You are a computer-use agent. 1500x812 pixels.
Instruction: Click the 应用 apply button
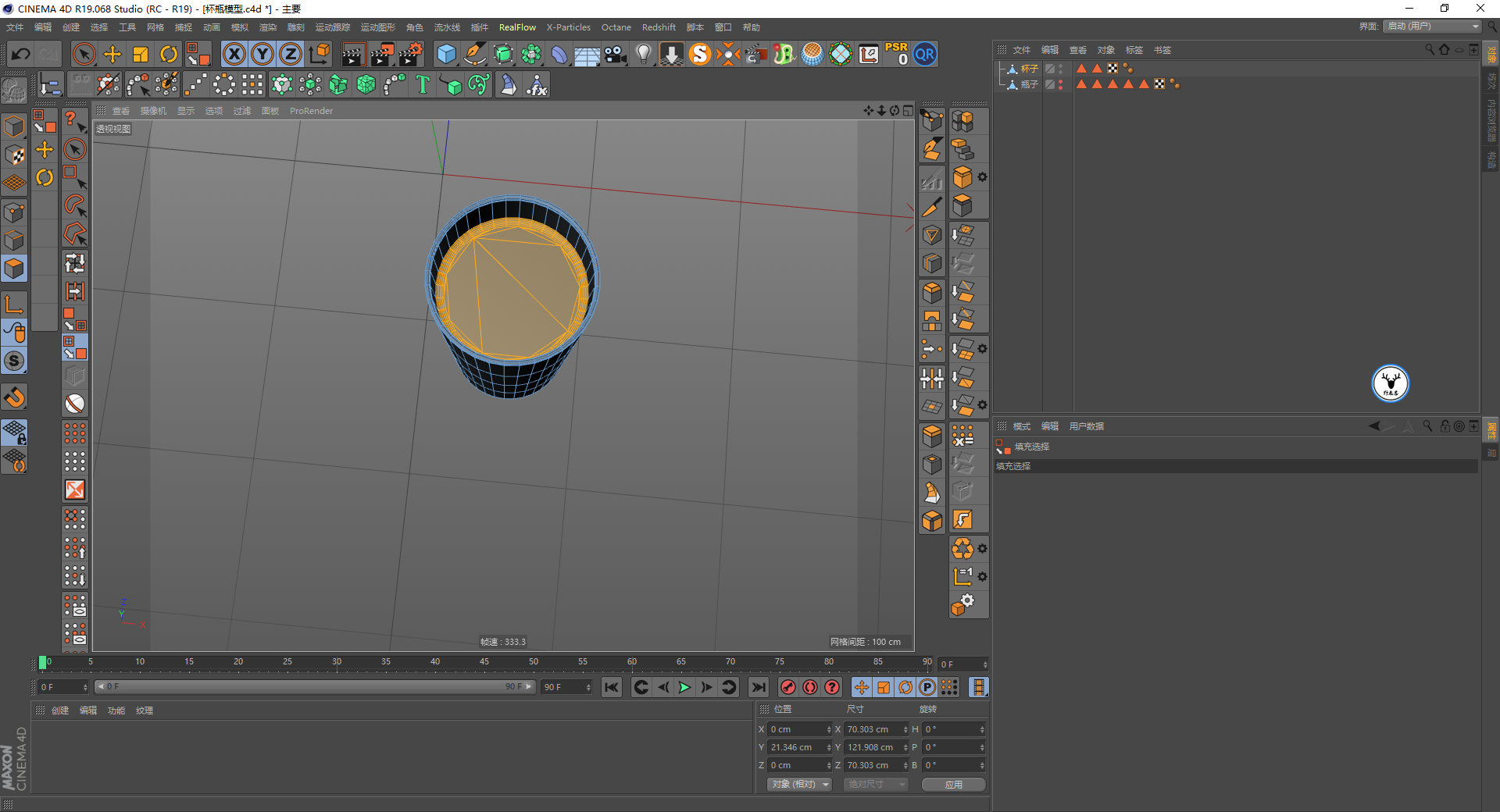click(x=953, y=784)
